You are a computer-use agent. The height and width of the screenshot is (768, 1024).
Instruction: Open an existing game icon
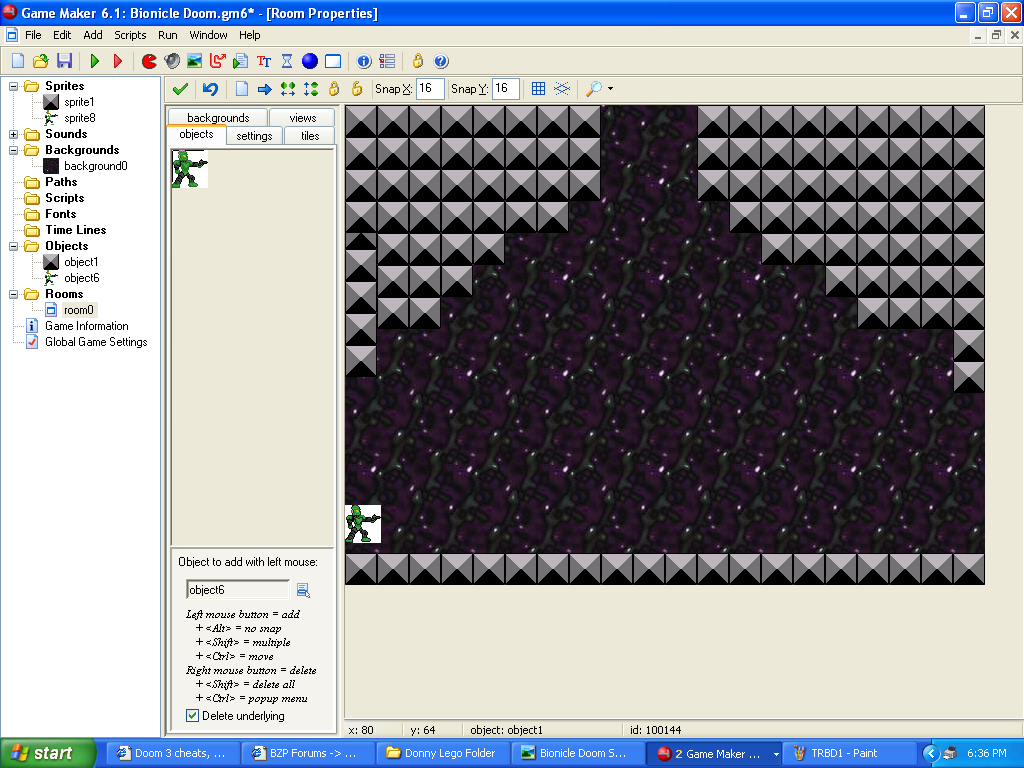pos(40,61)
